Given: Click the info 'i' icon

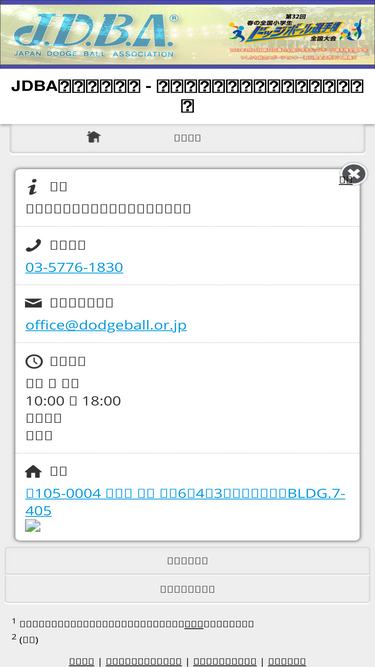Looking at the screenshot, I should (32, 187).
